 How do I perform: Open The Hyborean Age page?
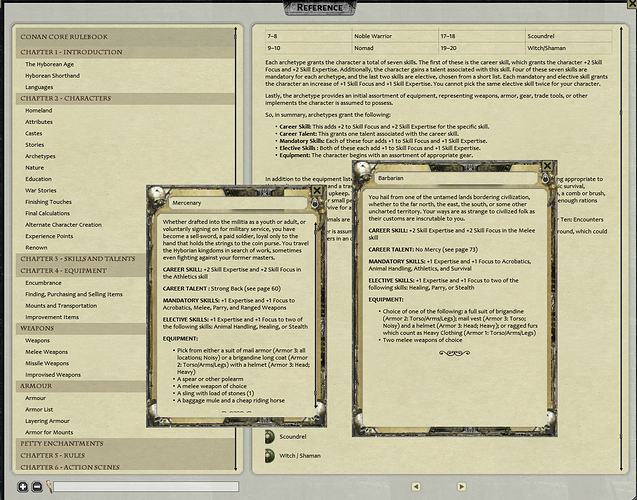[50, 64]
